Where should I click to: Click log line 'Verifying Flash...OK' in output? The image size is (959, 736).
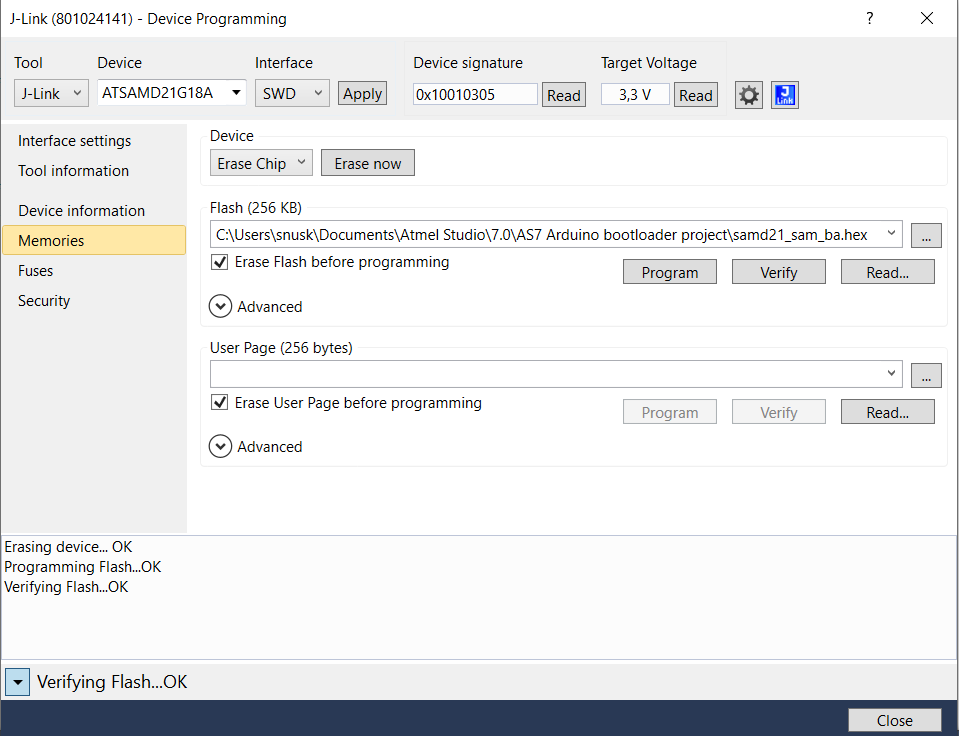point(66,587)
